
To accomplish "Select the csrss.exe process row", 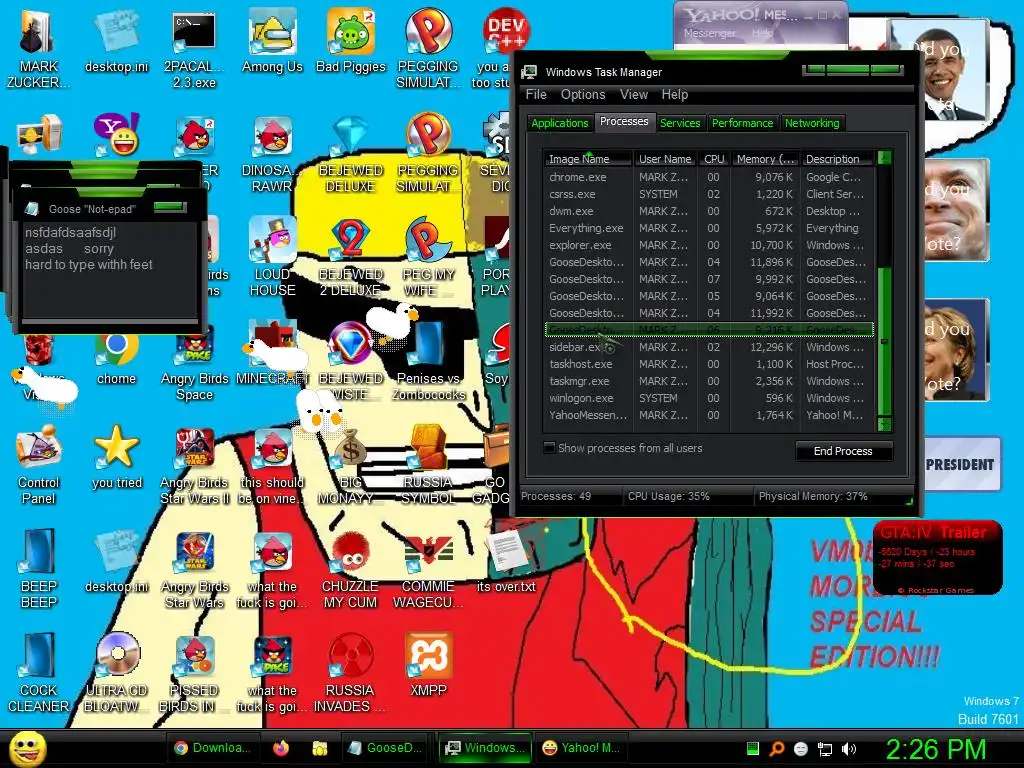I will pos(709,194).
